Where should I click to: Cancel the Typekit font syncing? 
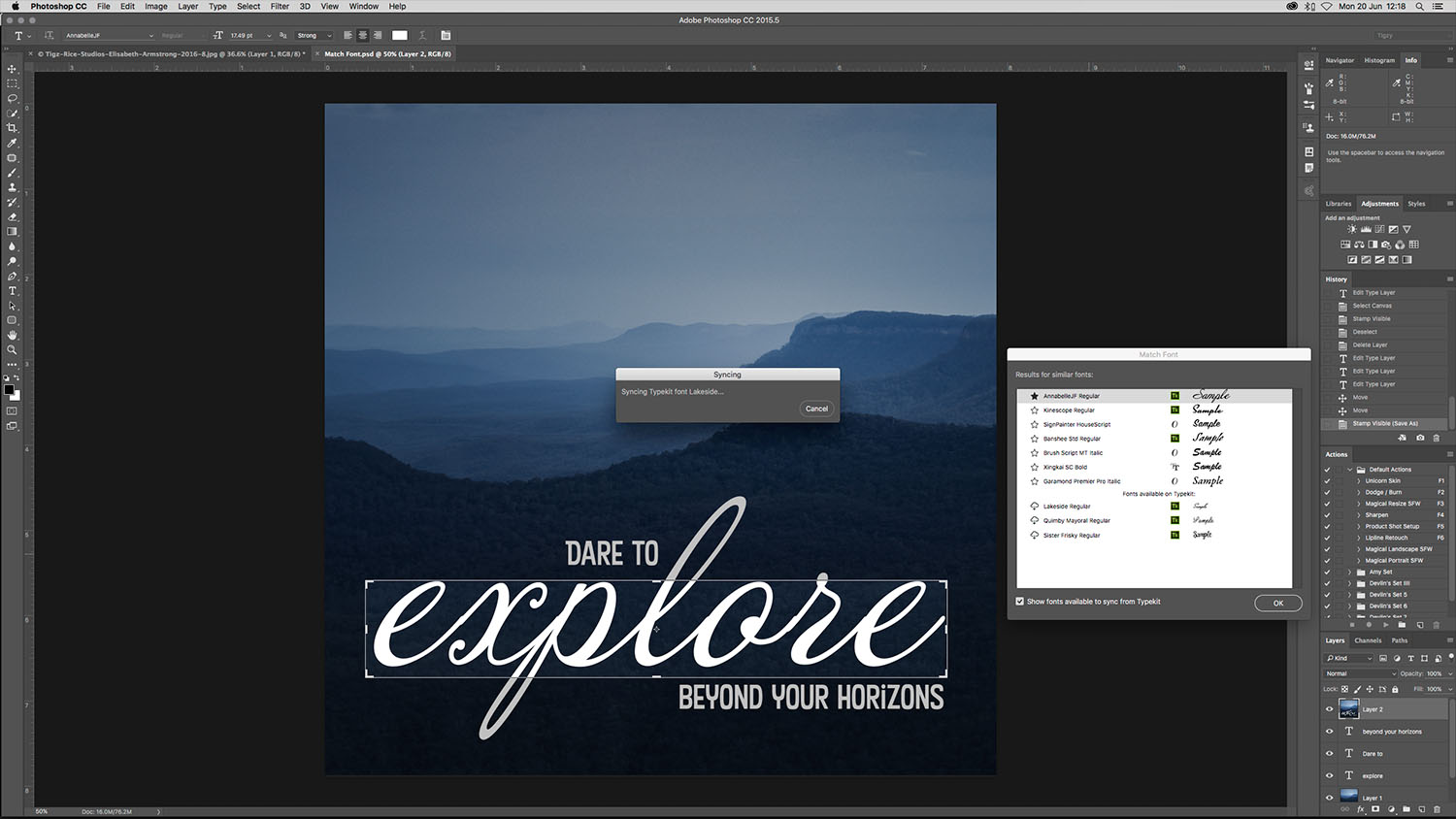click(816, 409)
